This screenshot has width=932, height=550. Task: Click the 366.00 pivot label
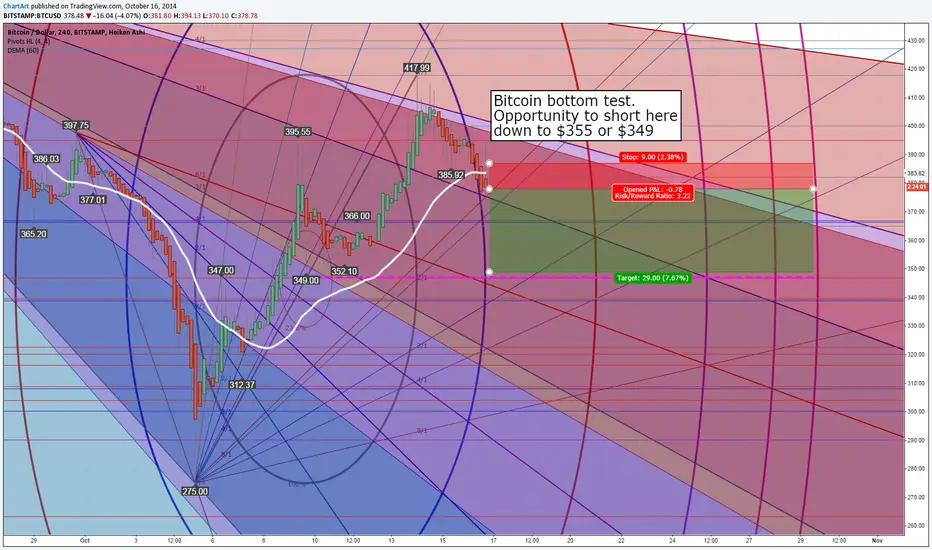pos(357,216)
